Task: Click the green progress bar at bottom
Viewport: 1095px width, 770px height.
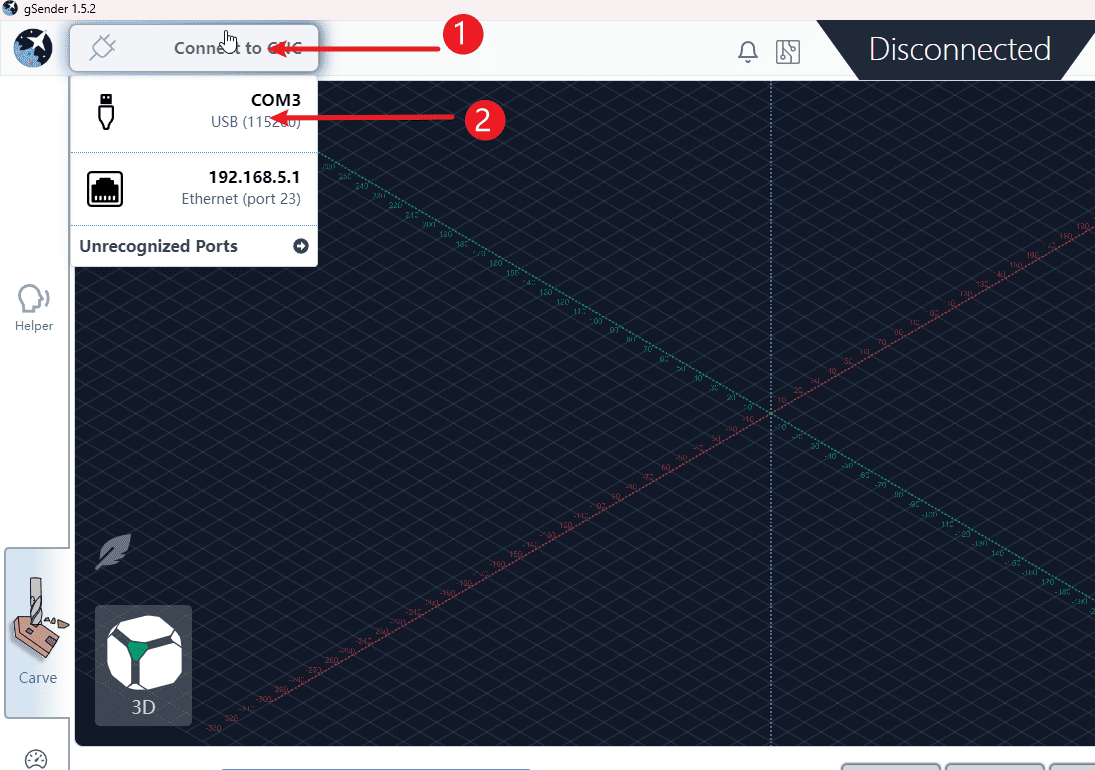Action: [x=375, y=768]
